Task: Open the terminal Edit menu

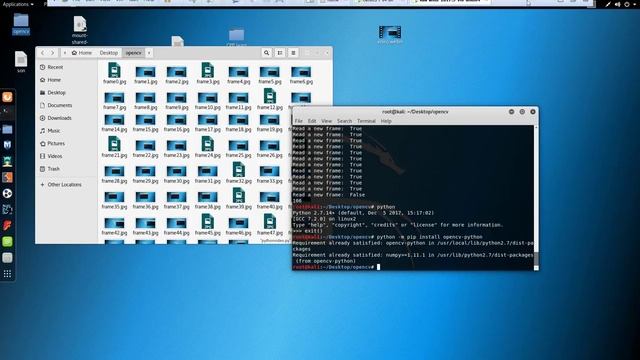Action: (312, 121)
